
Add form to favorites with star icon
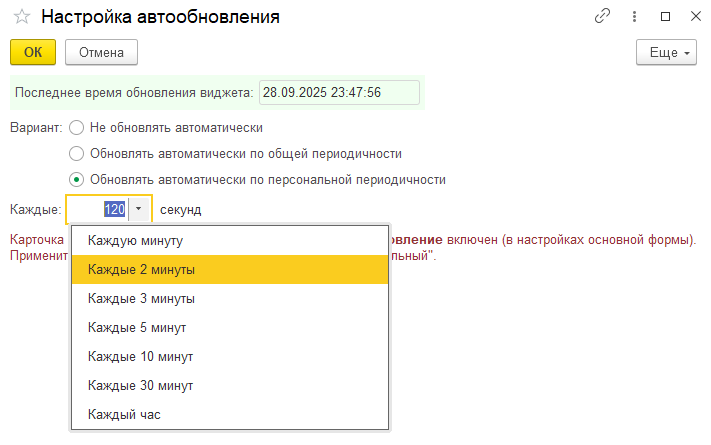(x=21, y=17)
